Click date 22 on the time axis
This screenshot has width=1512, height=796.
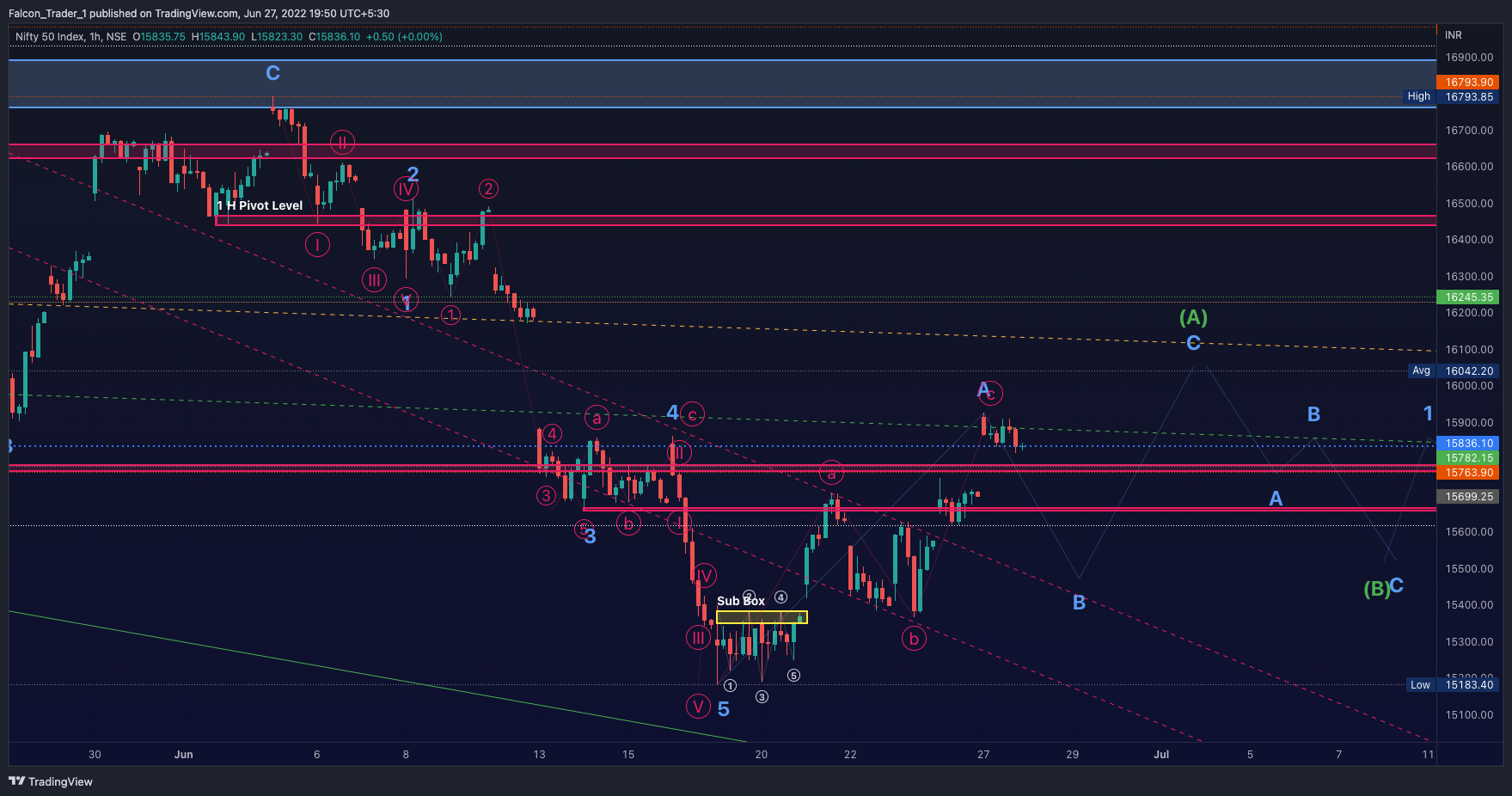tap(850, 755)
